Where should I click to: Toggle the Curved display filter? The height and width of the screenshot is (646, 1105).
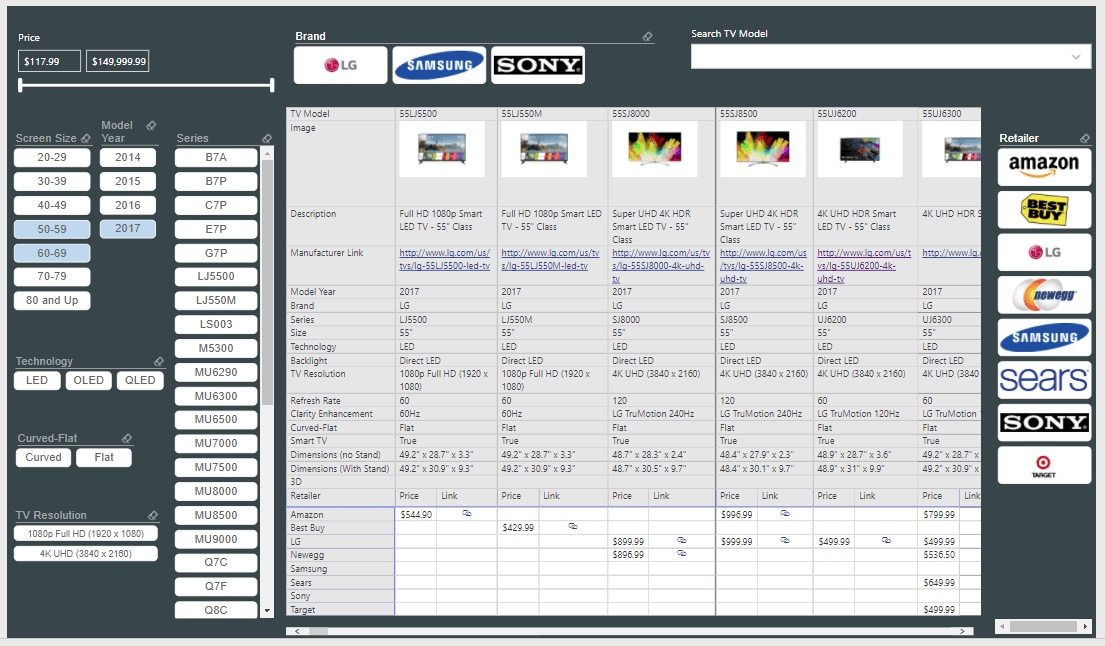[44, 457]
